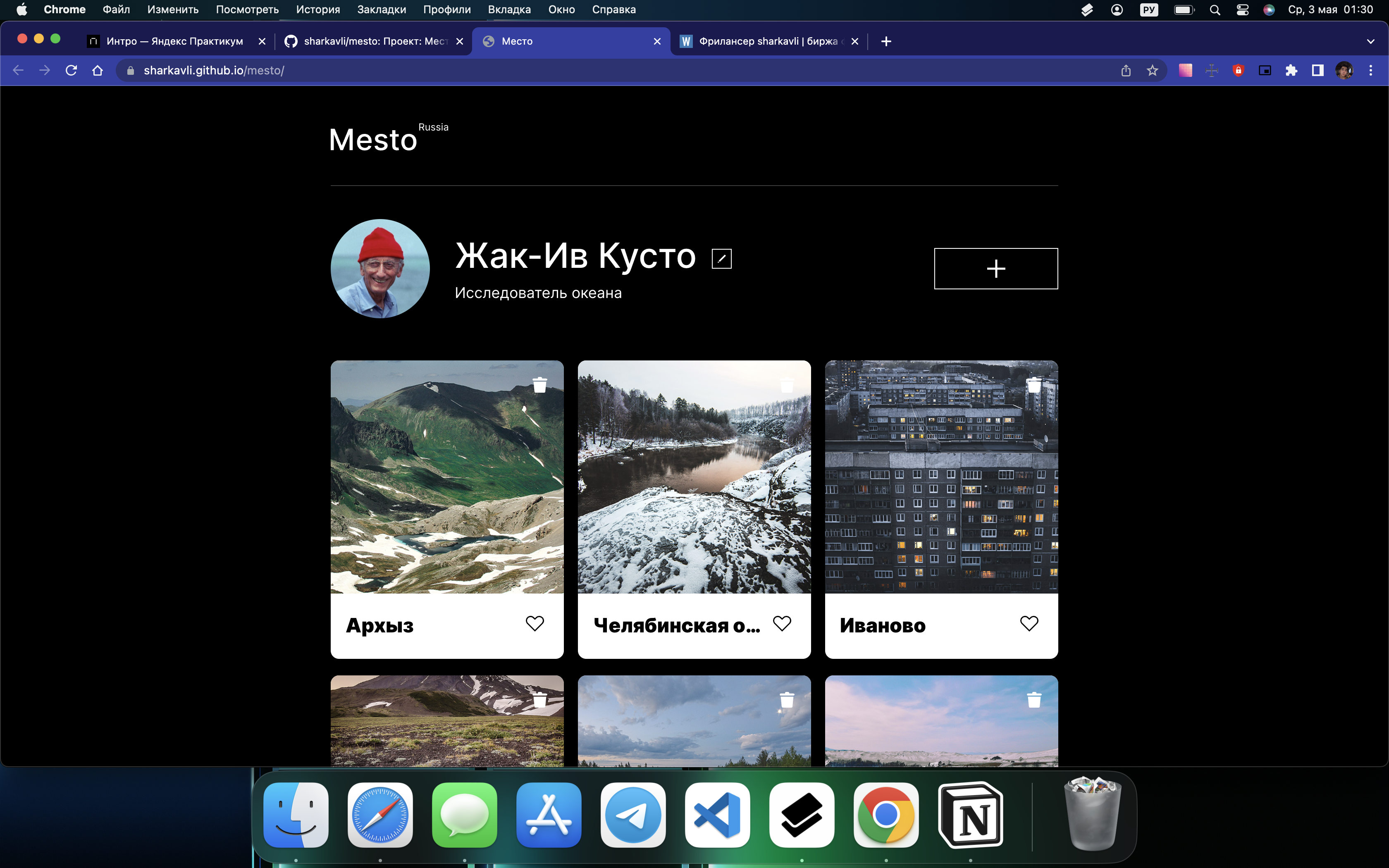Delete the Иваново card via trash icon

tap(1034, 385)
